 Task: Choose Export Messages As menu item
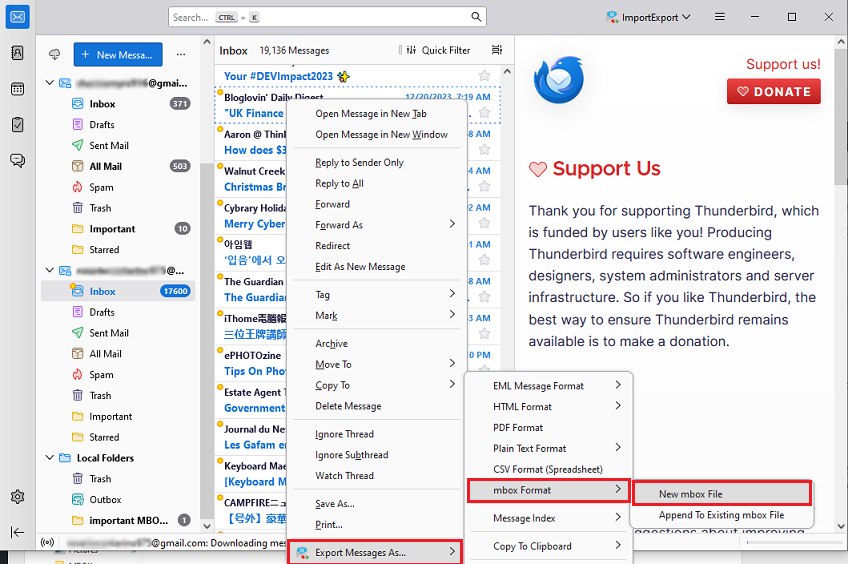375,553
